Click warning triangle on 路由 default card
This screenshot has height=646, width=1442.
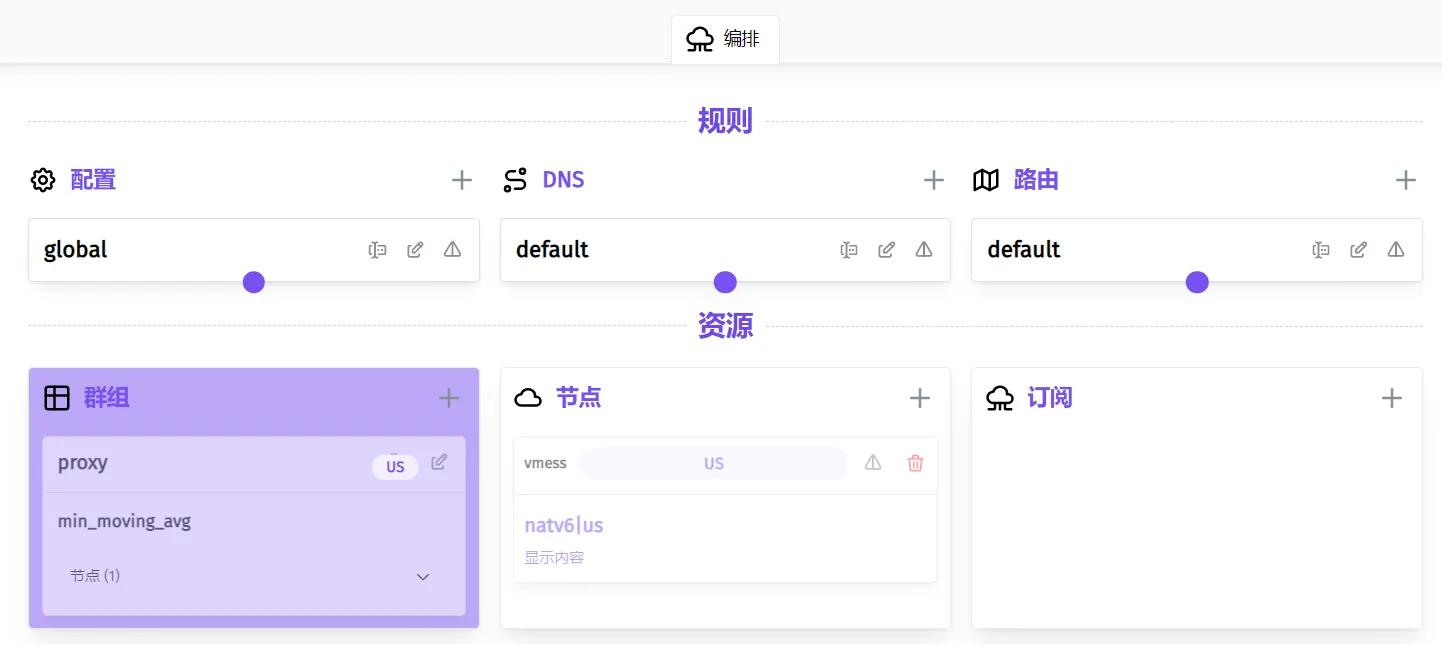click(x=1396, y=250)
